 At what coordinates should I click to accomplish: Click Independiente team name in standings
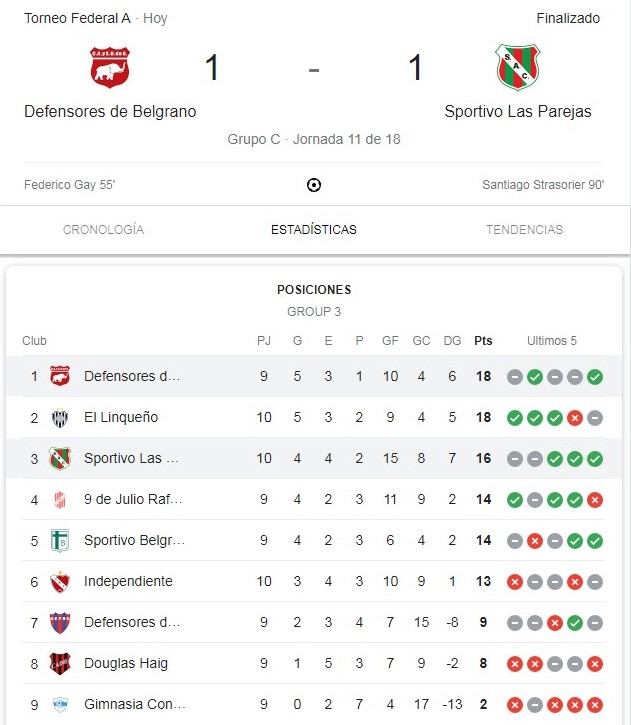point(128,582)
